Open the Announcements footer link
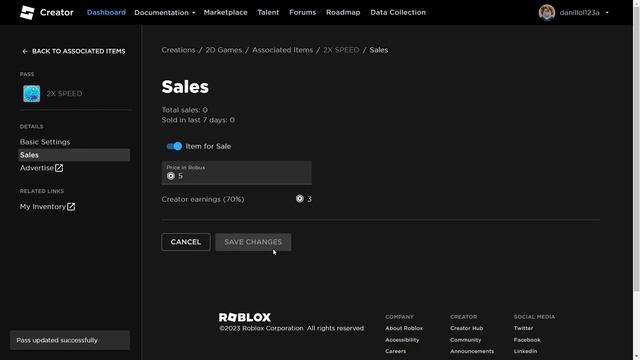640x360 pixels. (472, 351)
